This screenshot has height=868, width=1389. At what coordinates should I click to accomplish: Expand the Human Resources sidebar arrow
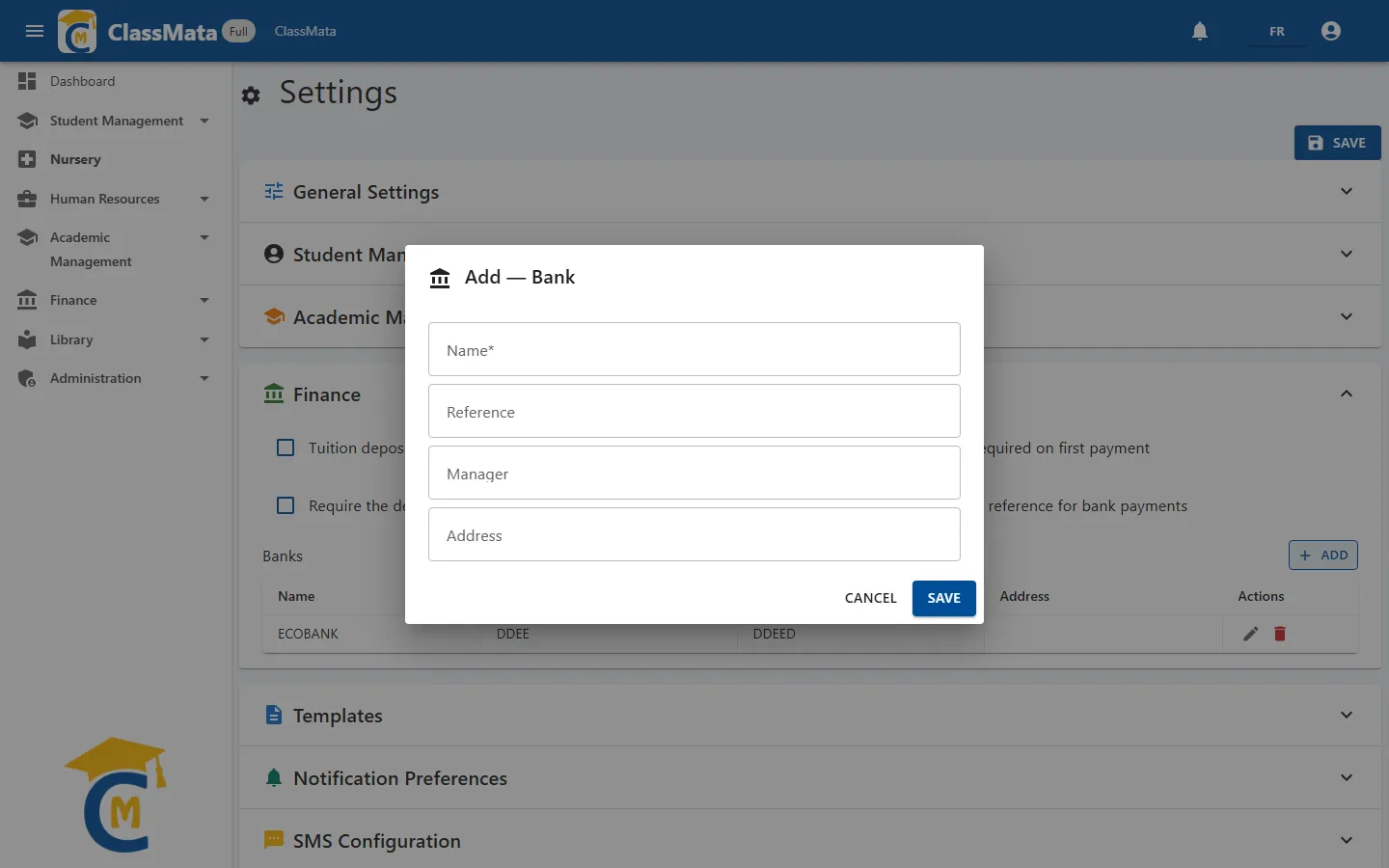point(204,199)
